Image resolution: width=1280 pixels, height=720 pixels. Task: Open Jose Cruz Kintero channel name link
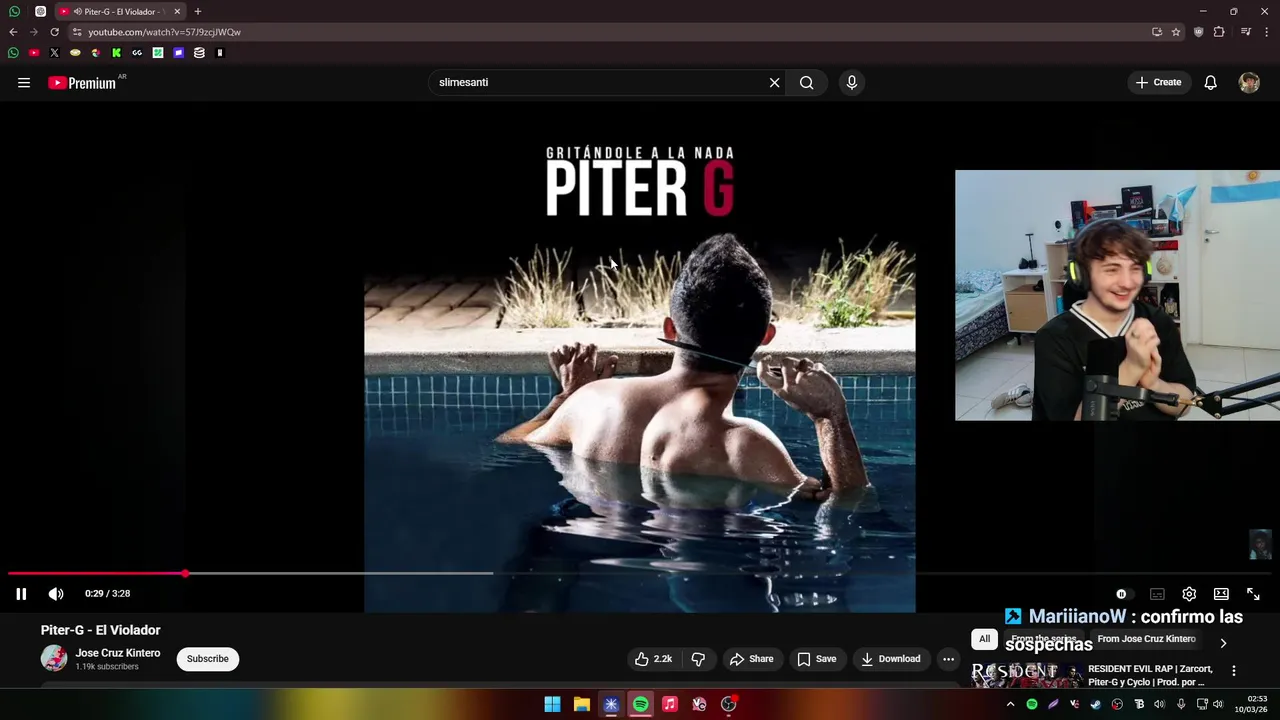pos(118,653)
